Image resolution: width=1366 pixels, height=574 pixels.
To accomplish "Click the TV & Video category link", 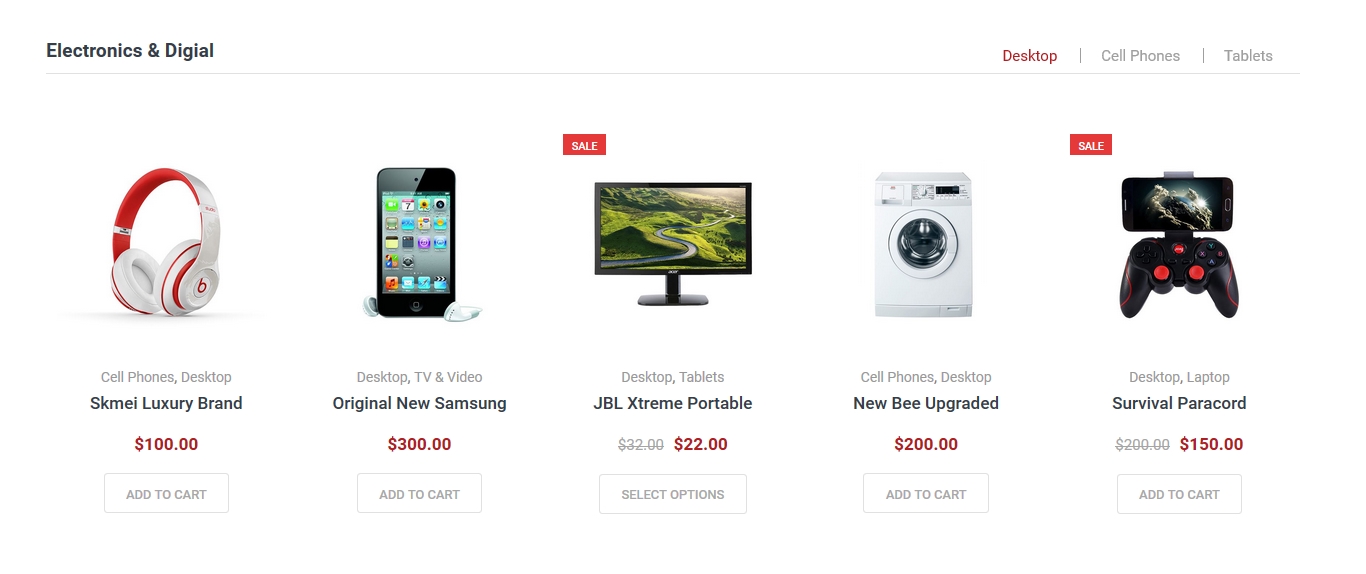I will tap(448, 377).
